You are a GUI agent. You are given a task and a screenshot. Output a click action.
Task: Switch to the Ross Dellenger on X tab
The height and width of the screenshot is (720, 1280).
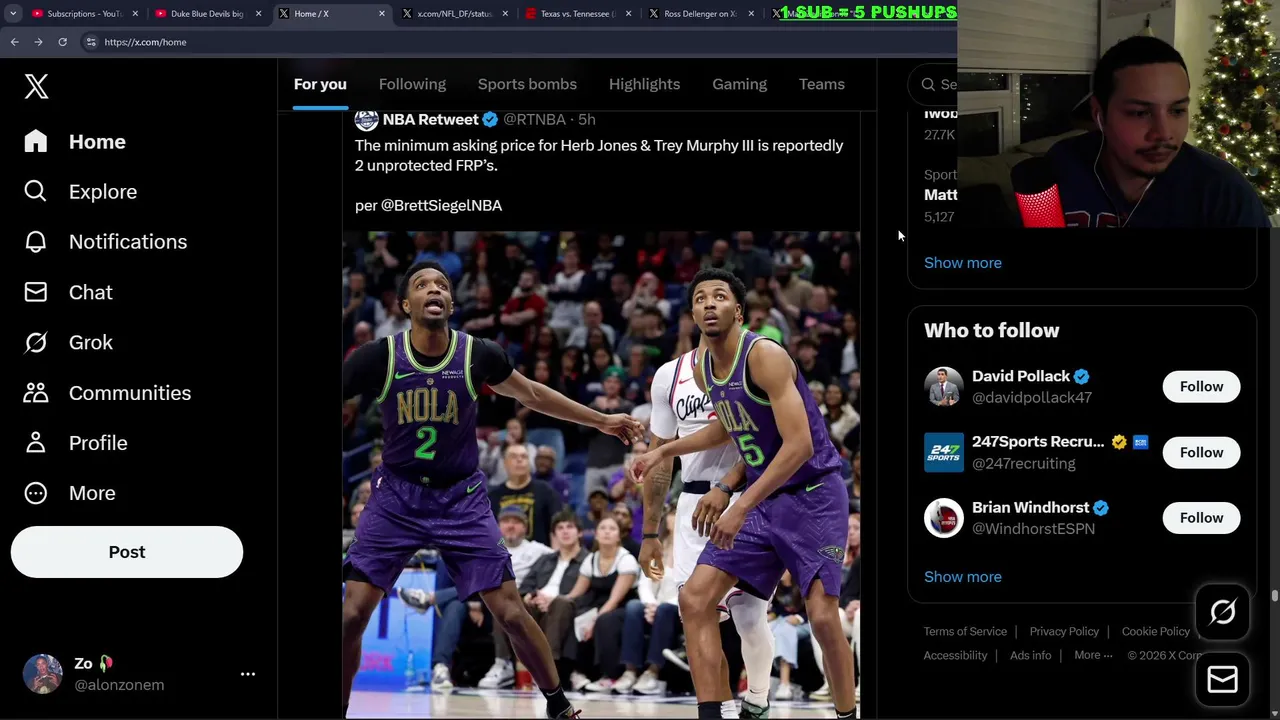700,14
